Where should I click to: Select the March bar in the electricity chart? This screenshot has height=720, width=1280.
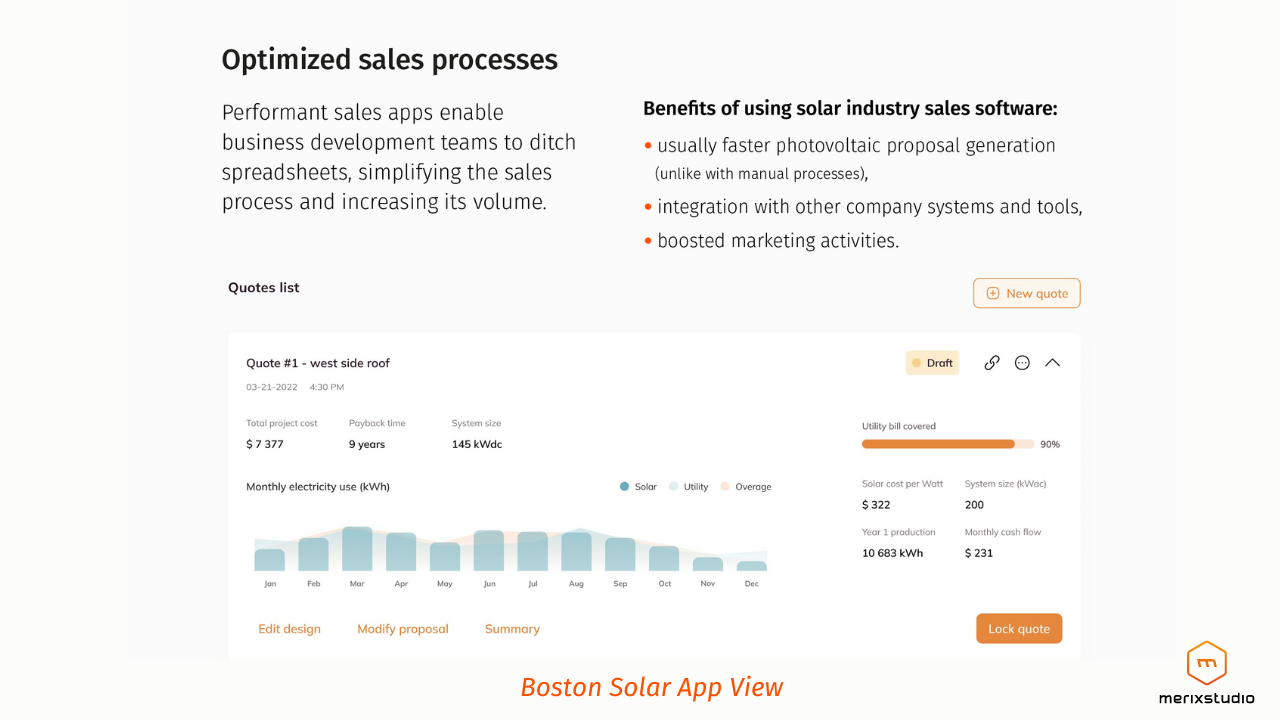point(357,548)
